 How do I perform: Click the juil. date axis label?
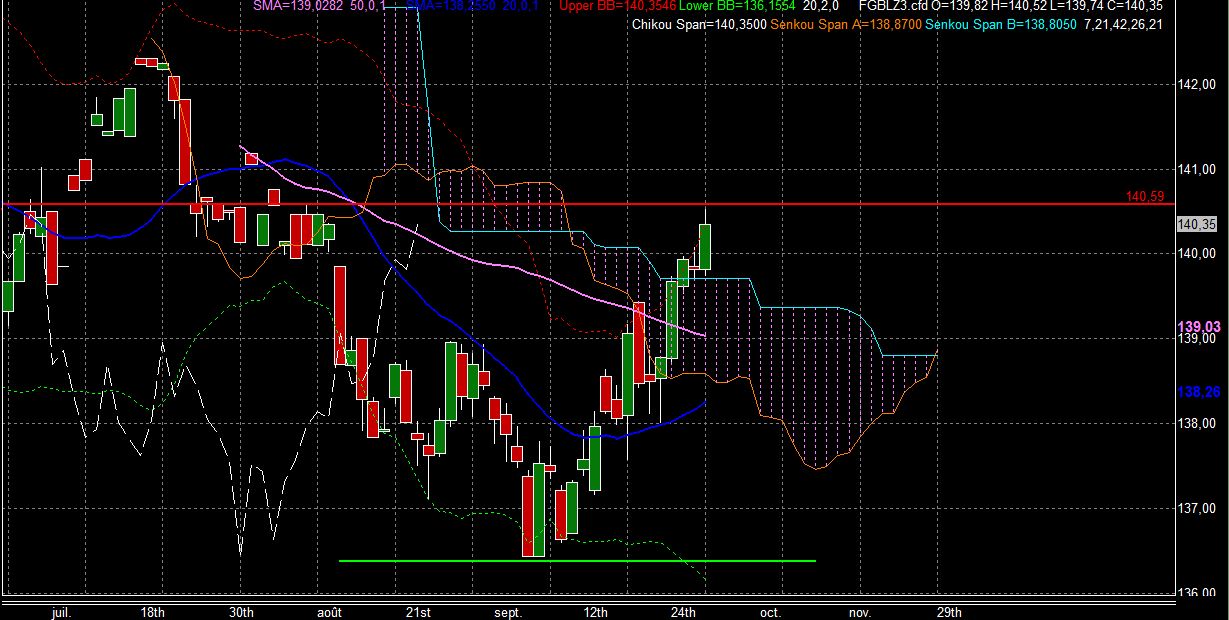click(x=63, y=611)
